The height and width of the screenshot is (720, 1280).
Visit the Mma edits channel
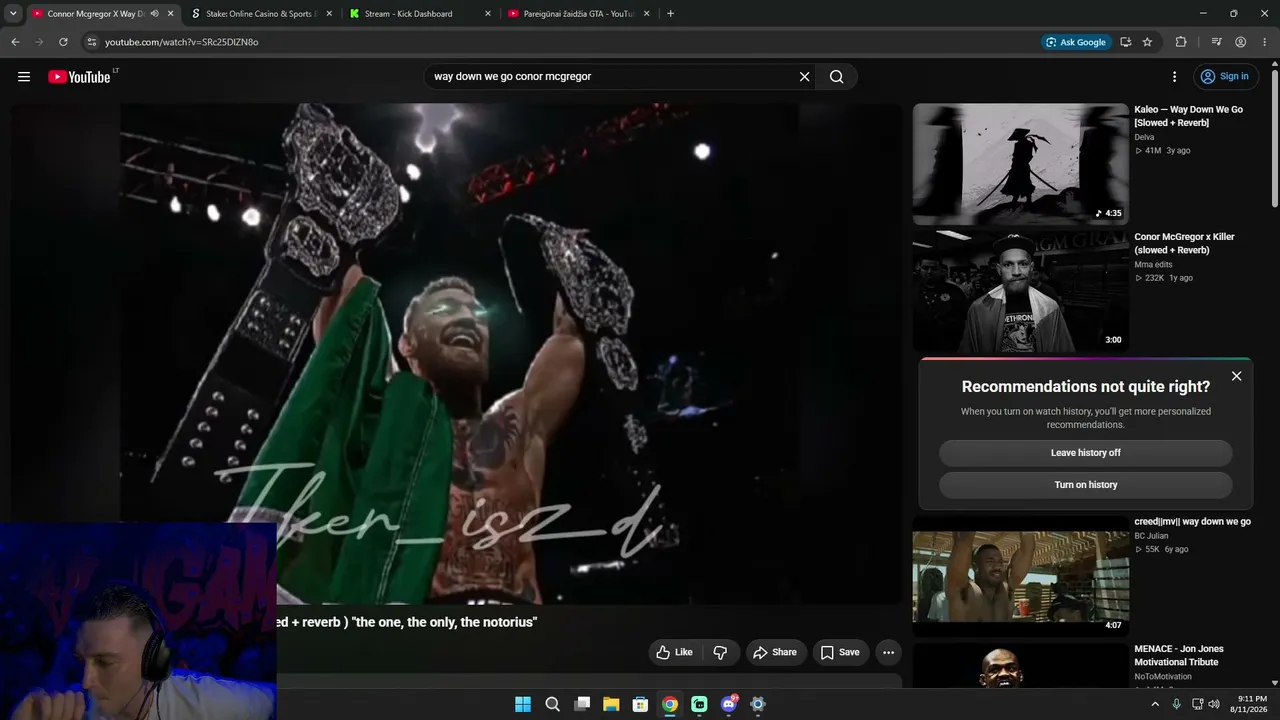point(1153,265)
